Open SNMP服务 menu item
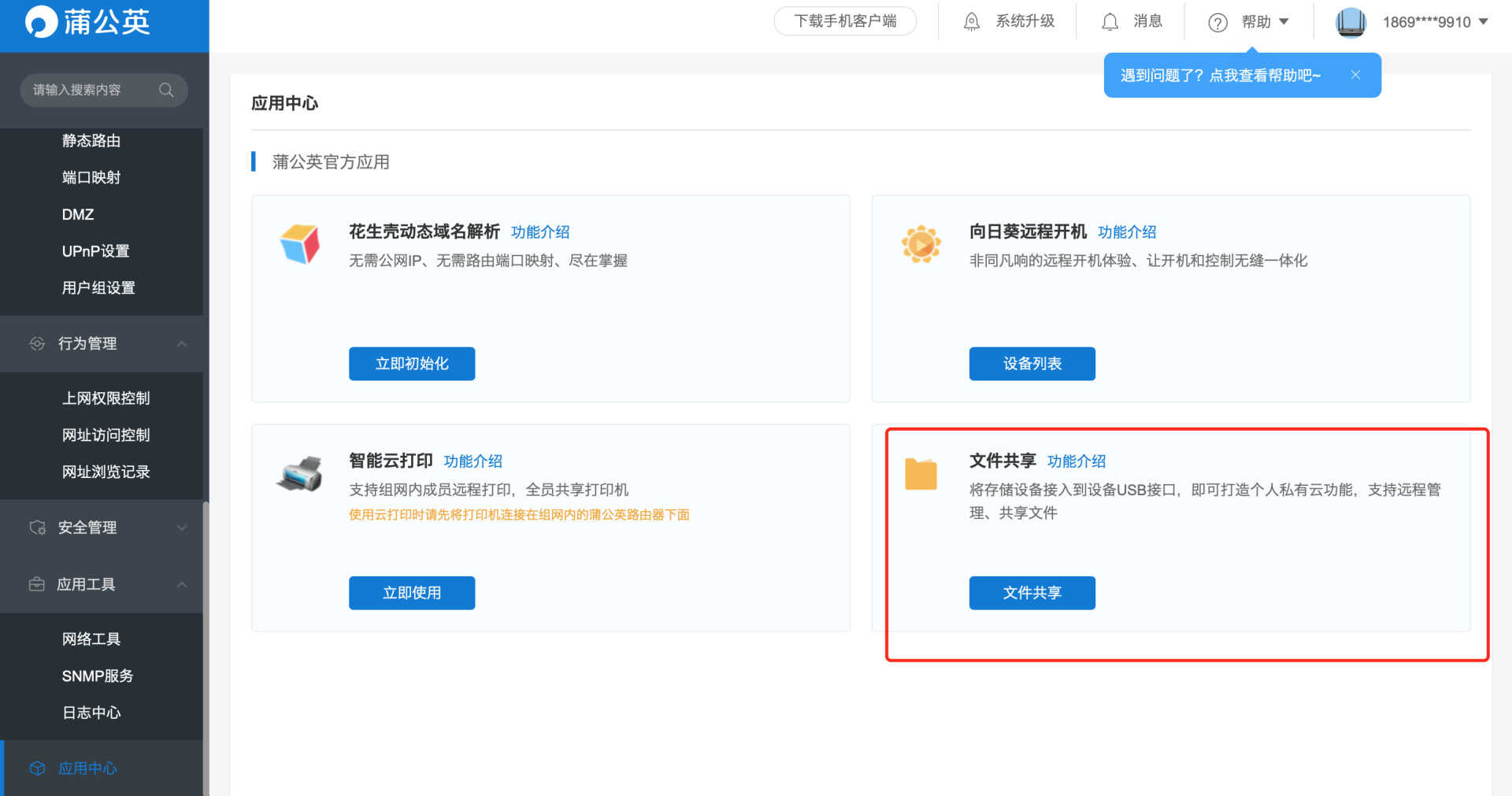 coord(98,676)
